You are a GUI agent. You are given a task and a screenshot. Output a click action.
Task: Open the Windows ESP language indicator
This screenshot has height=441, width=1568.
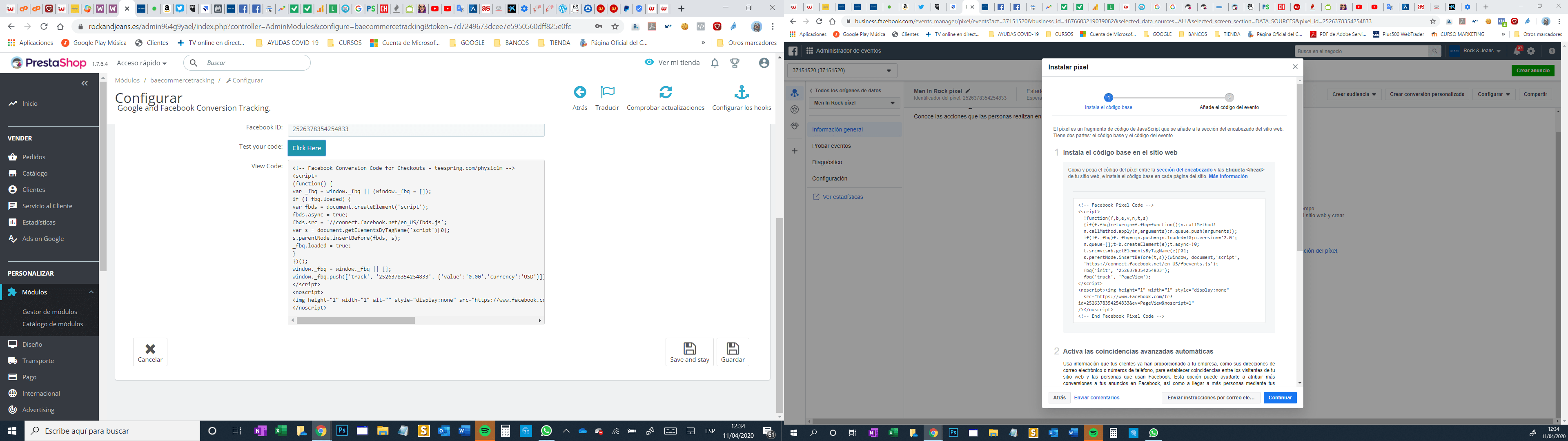(710, 431)
